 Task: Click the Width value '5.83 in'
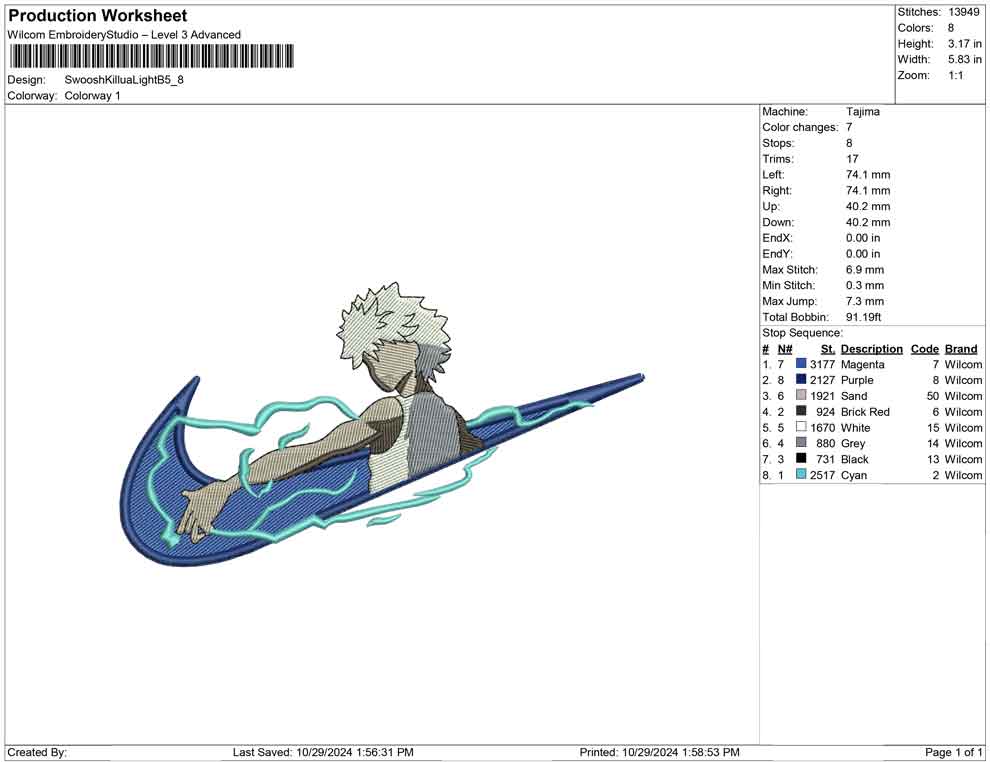(965, 59)
